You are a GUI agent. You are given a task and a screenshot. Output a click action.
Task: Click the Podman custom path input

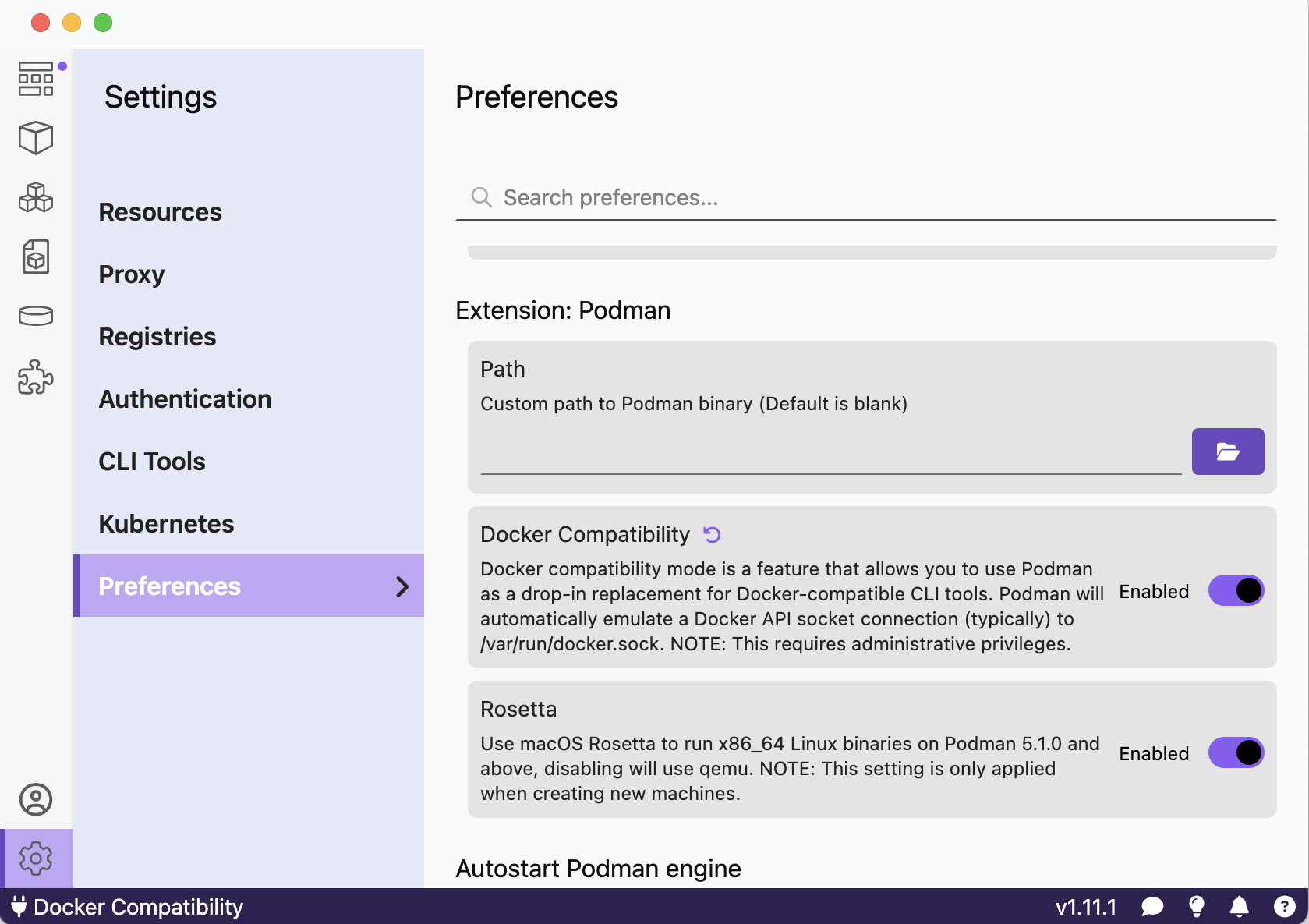coord(831,452)
